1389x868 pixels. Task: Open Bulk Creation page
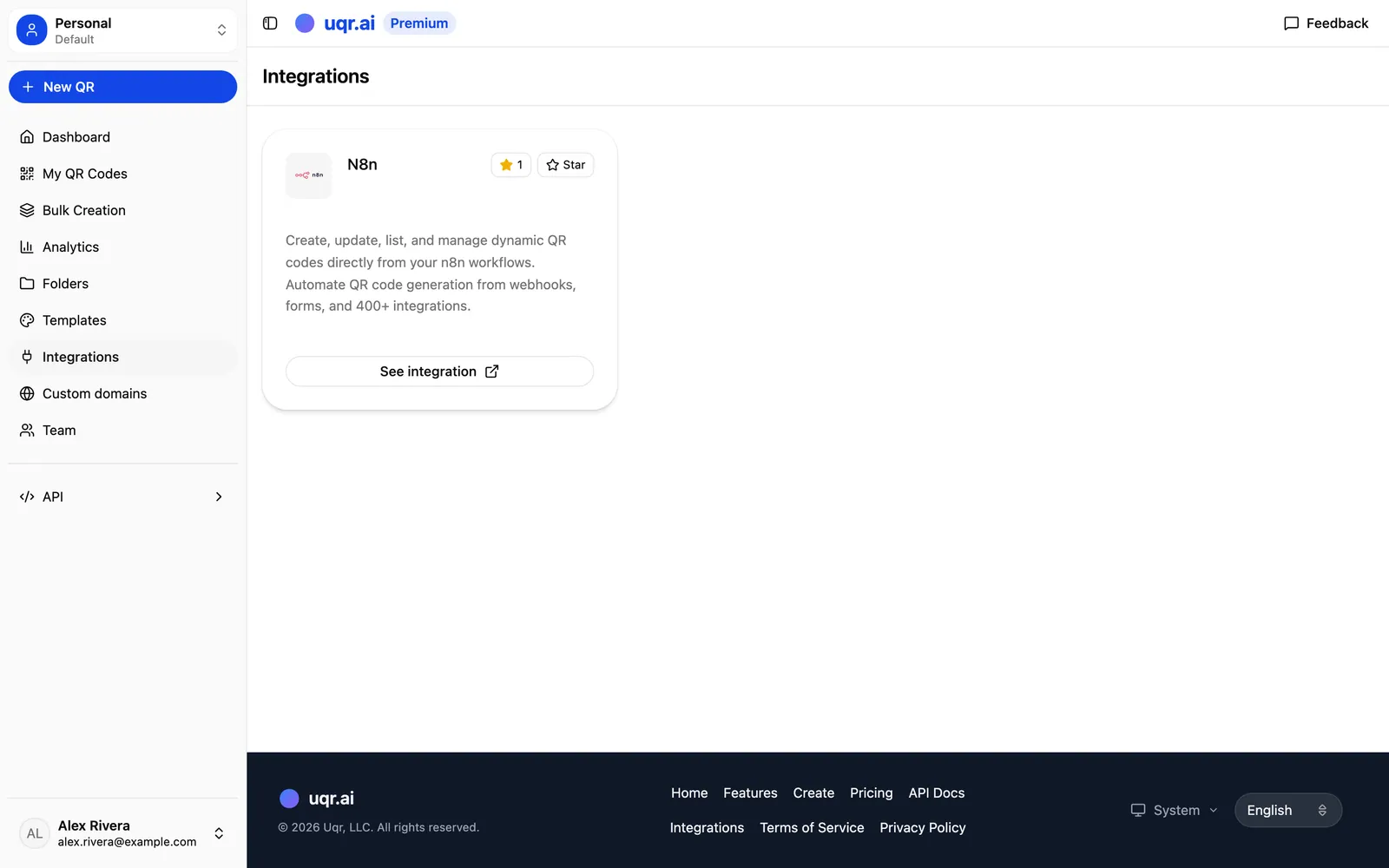[x=122, y=210]
